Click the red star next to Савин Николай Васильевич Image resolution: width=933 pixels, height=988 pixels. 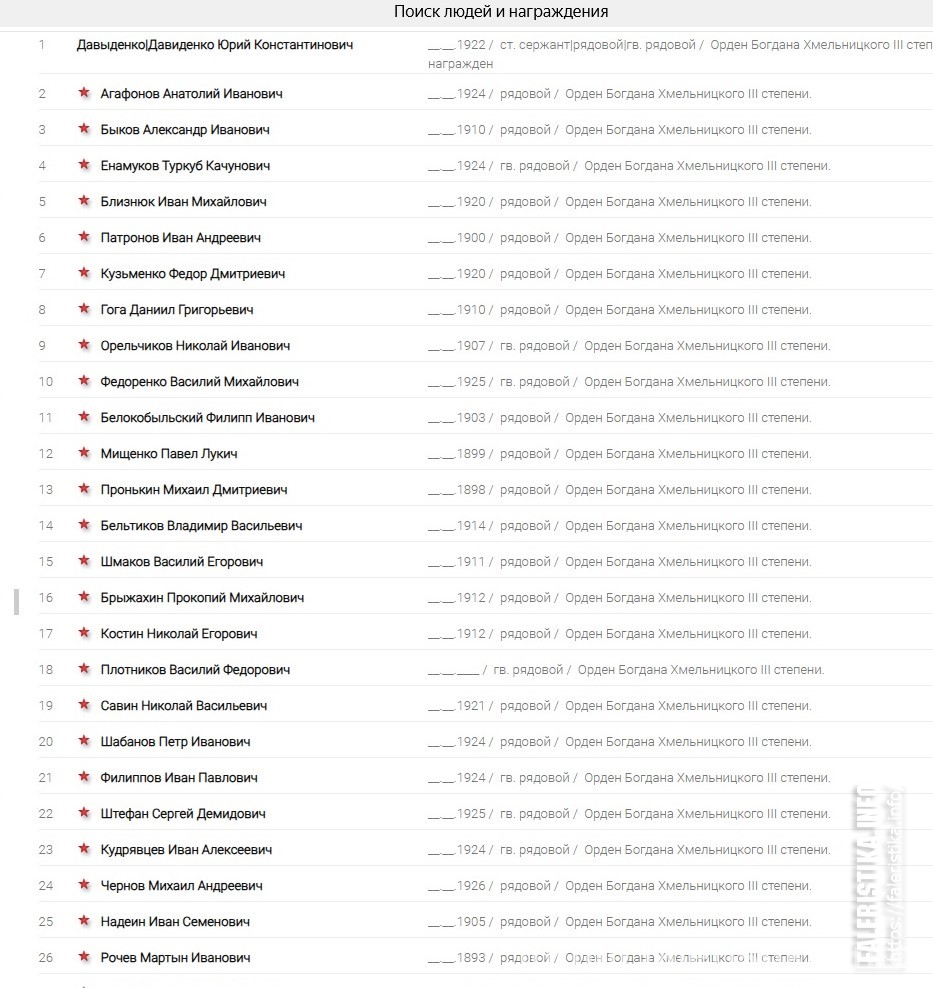point(84,704)
